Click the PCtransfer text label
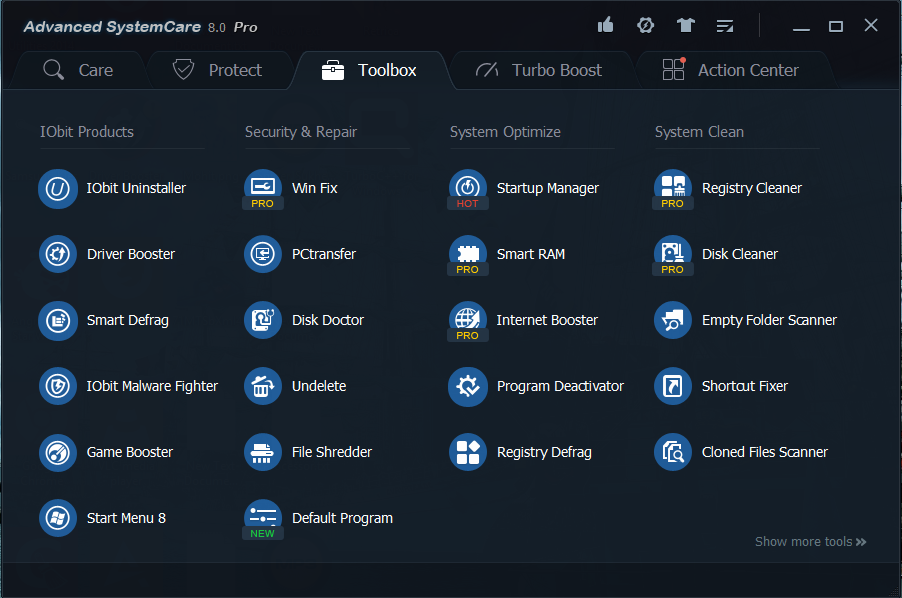902x598 pixels. tap(324, 254)
